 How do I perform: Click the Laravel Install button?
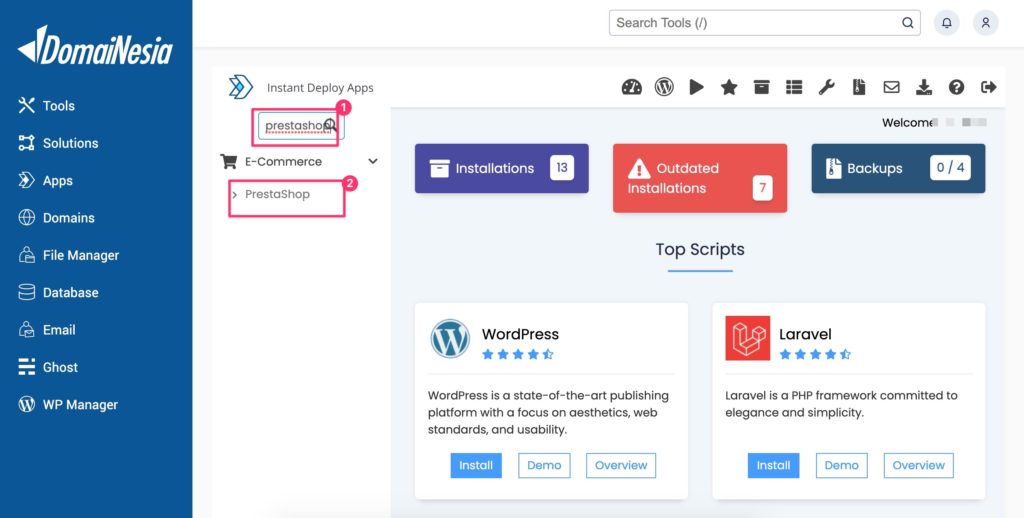coord(773,466)
